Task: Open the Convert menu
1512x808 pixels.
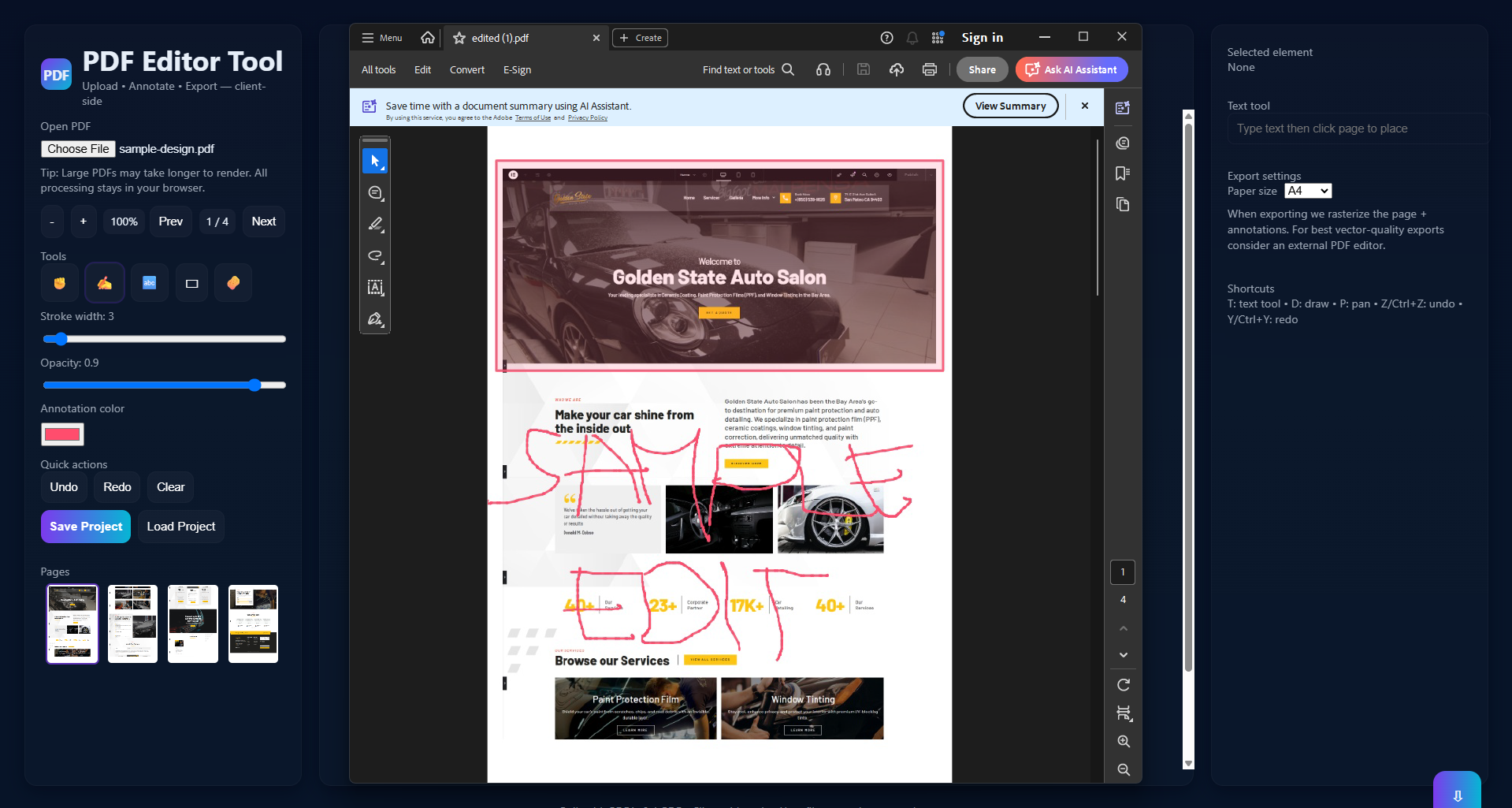Action: pyautogui.click(x=466, y=69)
